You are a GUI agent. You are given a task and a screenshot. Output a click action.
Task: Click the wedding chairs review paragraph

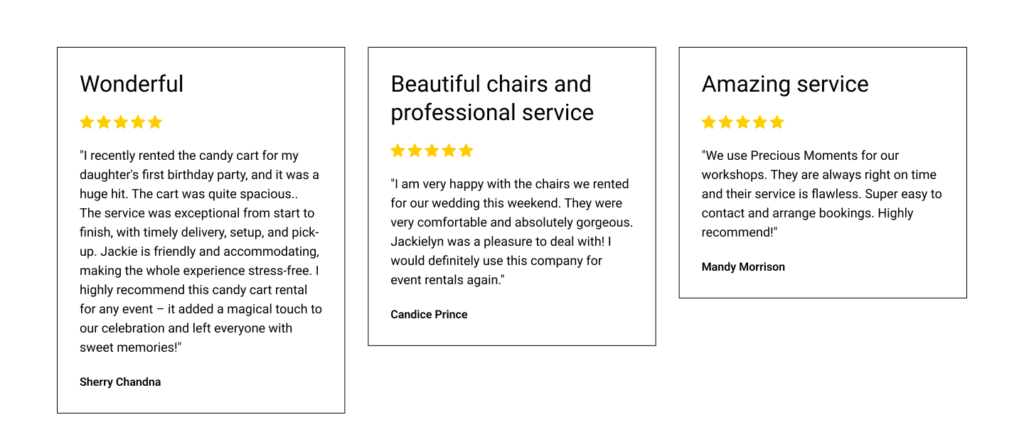coord(511,232)
